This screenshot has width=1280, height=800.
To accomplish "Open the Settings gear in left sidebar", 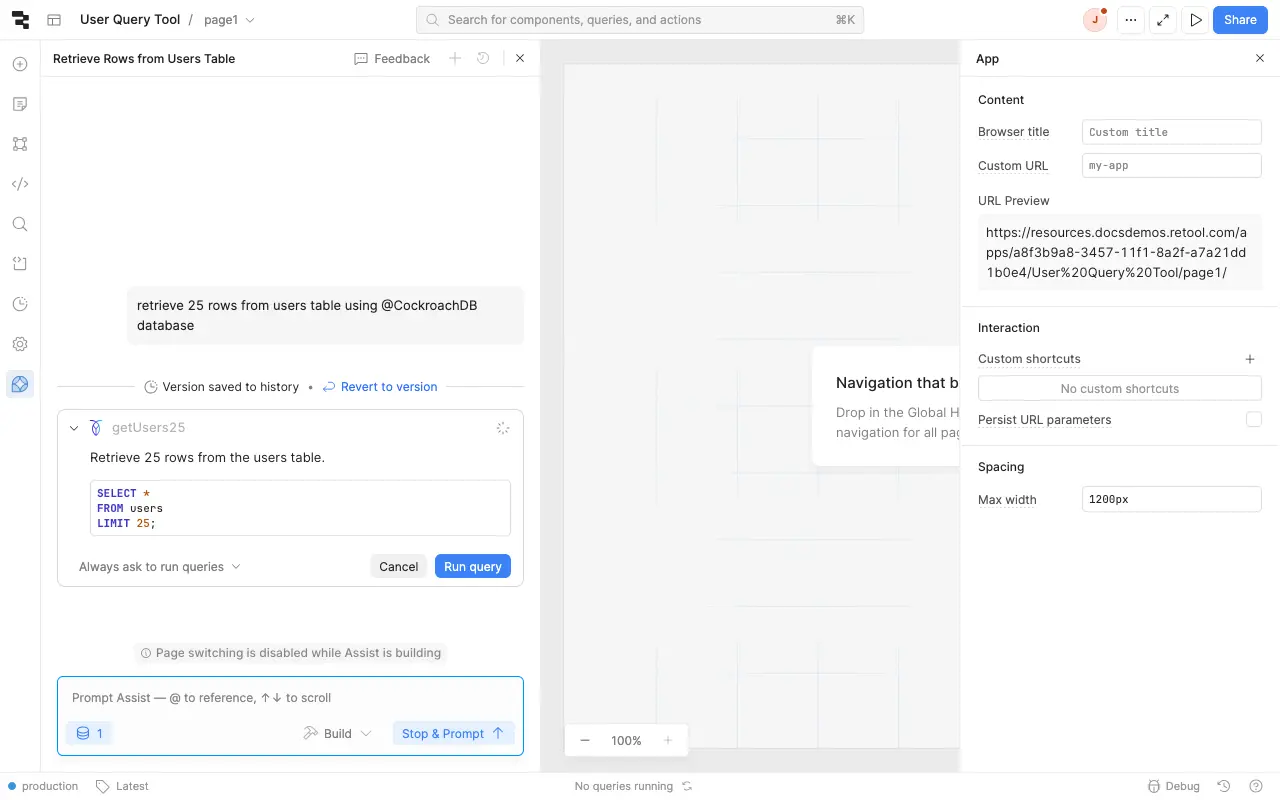I will [20, 344].
